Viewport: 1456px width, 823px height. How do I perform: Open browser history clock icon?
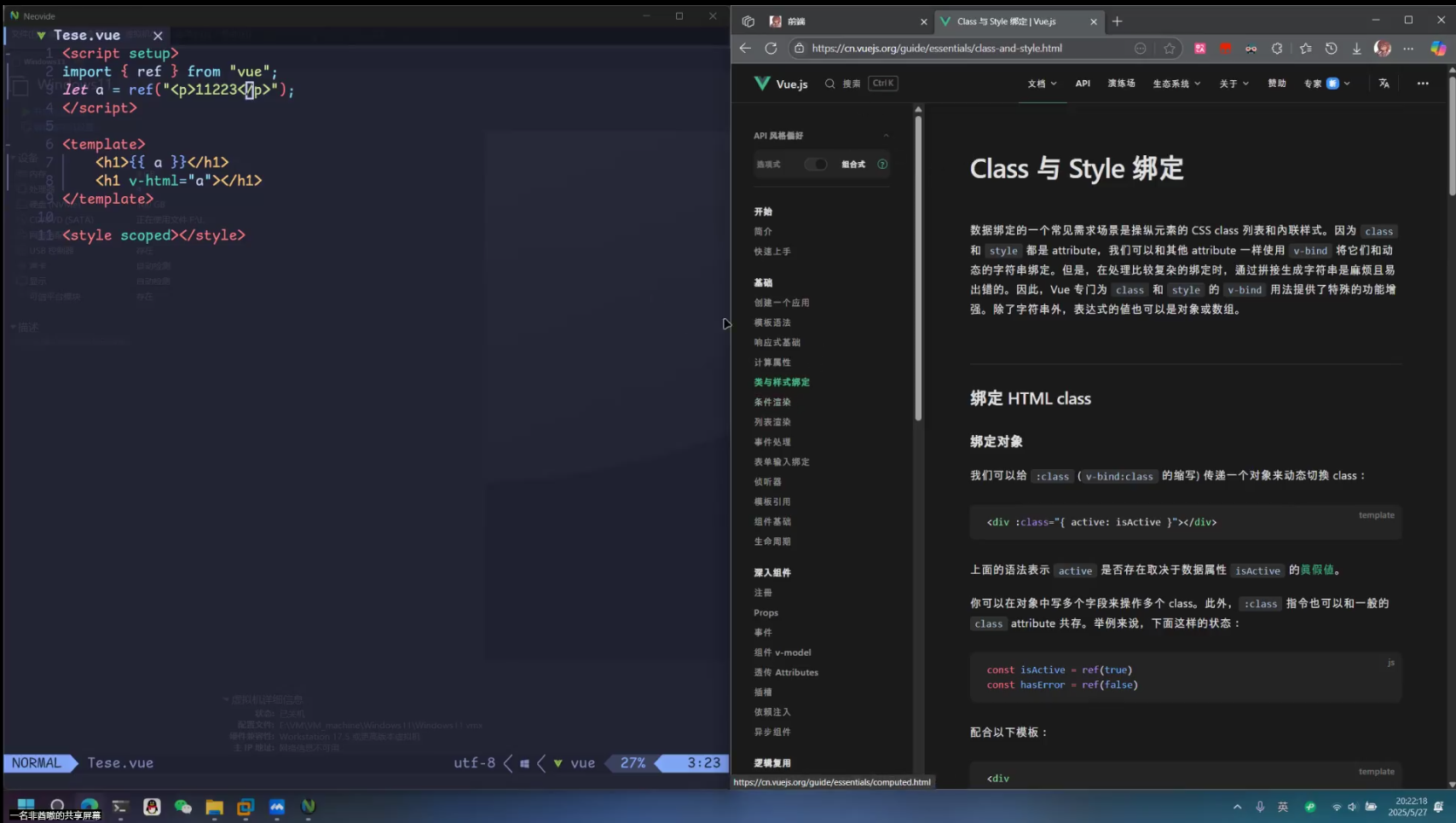[1331, 49]
